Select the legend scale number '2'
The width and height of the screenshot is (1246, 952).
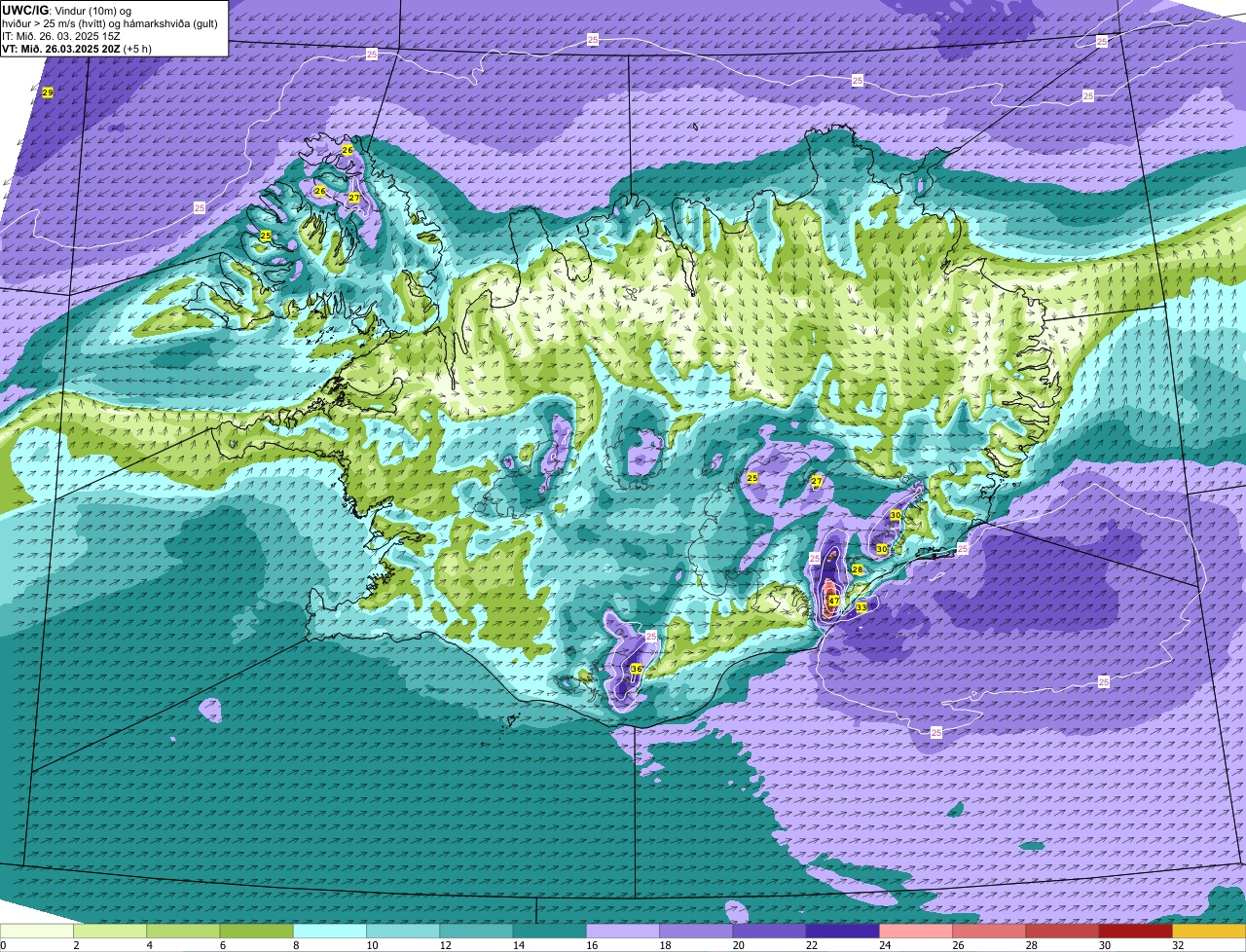pyautogui.click(x=76, y=945)
